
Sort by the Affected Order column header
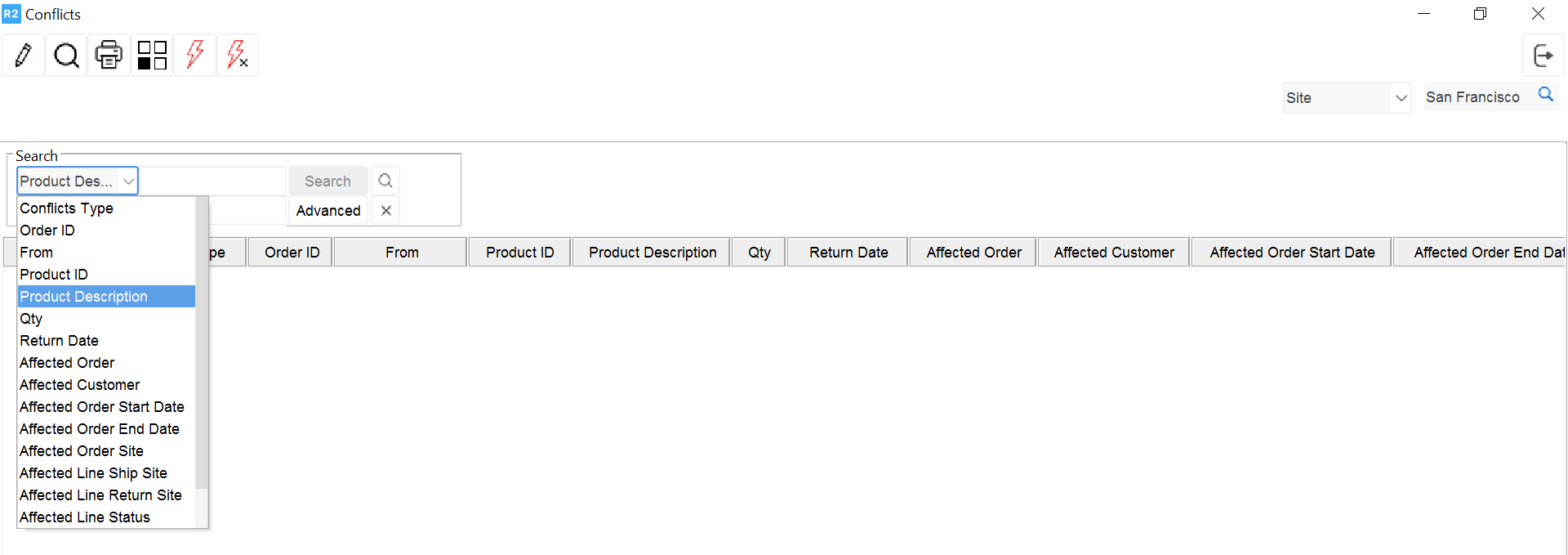973,252
